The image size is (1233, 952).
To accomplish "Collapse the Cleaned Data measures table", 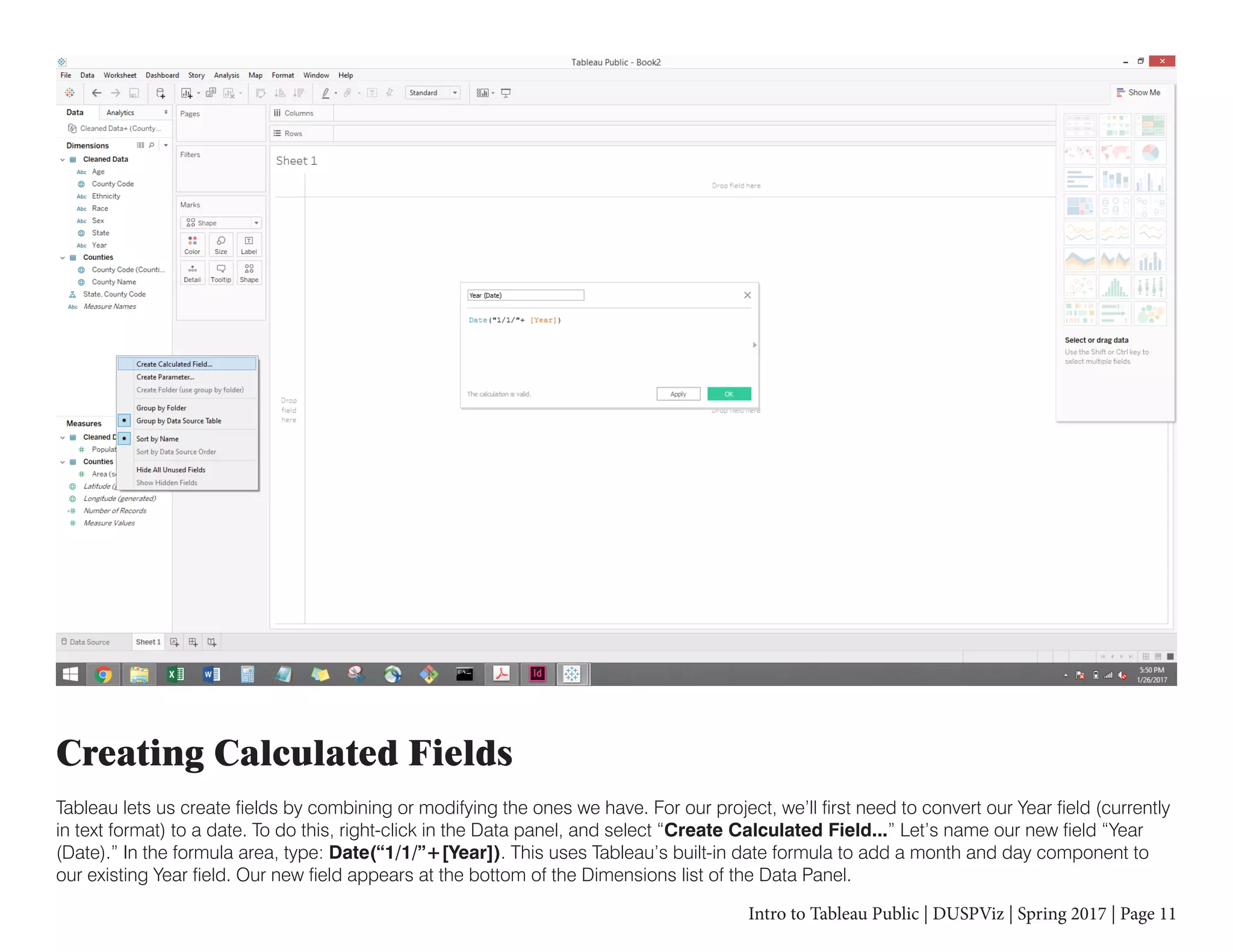I will [63, 437].
